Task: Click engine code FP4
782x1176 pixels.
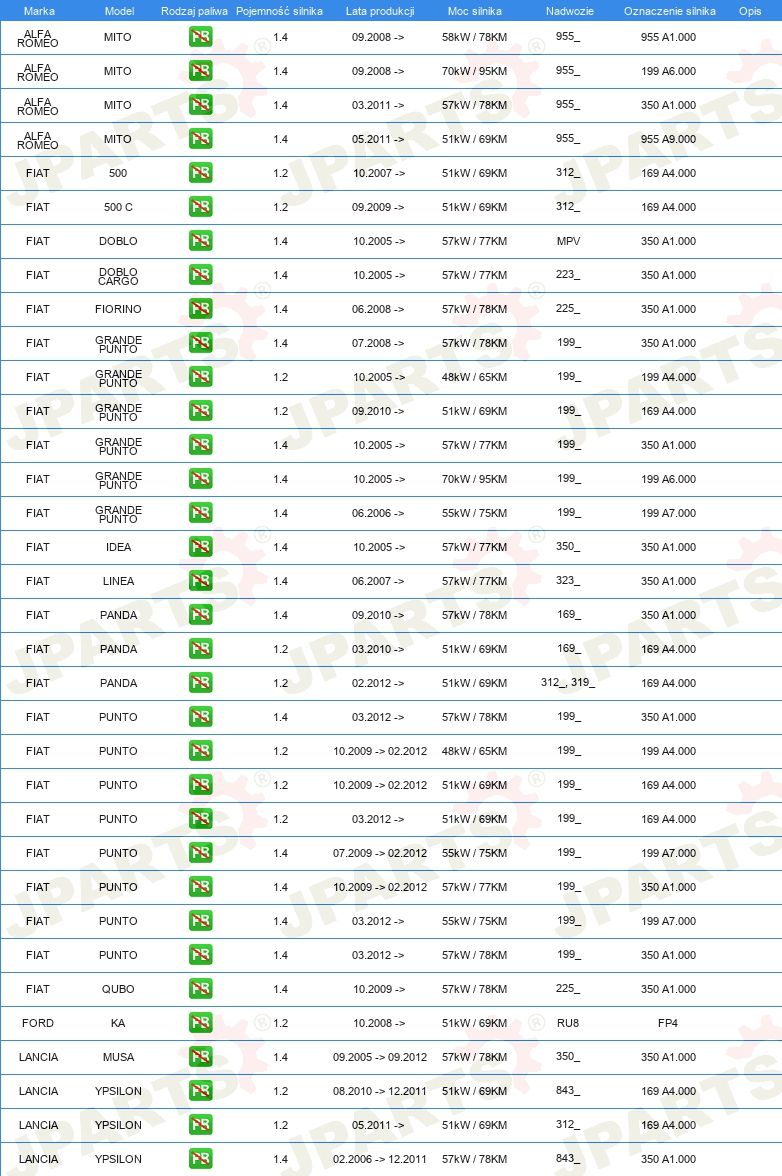Action: coord(668,1023)
